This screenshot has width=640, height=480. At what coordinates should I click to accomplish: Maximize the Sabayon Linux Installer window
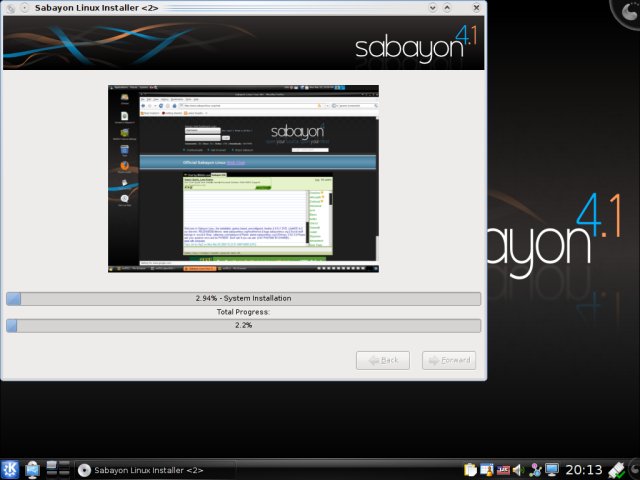(447, 8)
